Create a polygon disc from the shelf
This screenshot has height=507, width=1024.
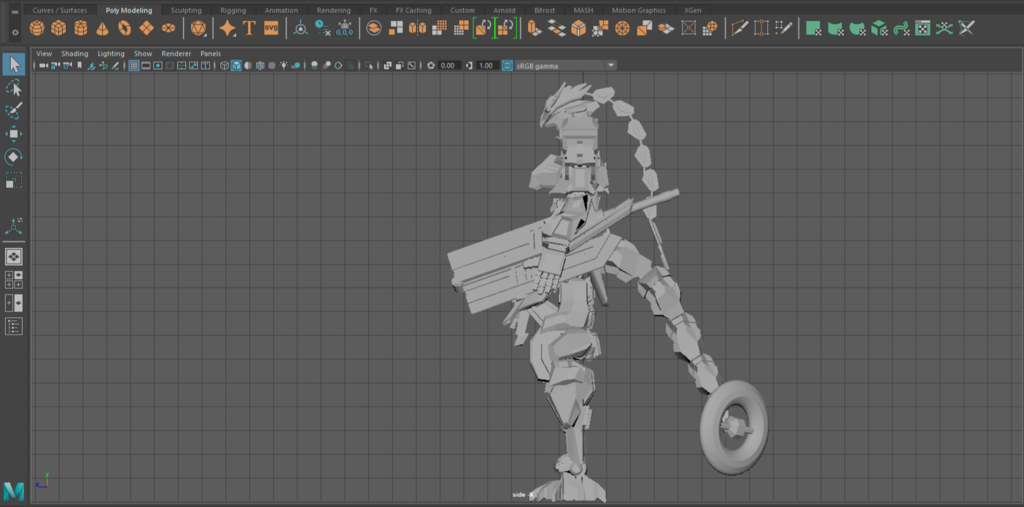[x=168, y=28]
